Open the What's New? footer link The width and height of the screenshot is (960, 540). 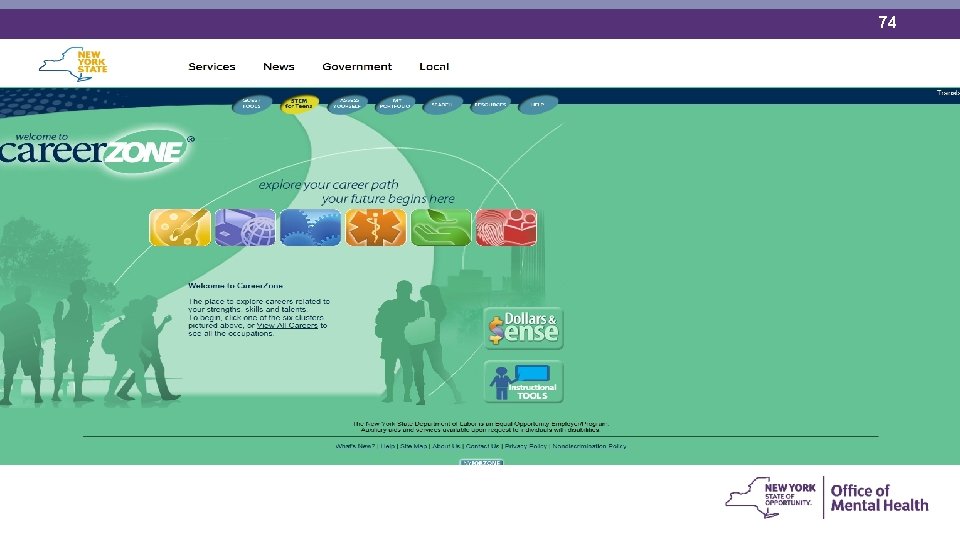(354, 446)
